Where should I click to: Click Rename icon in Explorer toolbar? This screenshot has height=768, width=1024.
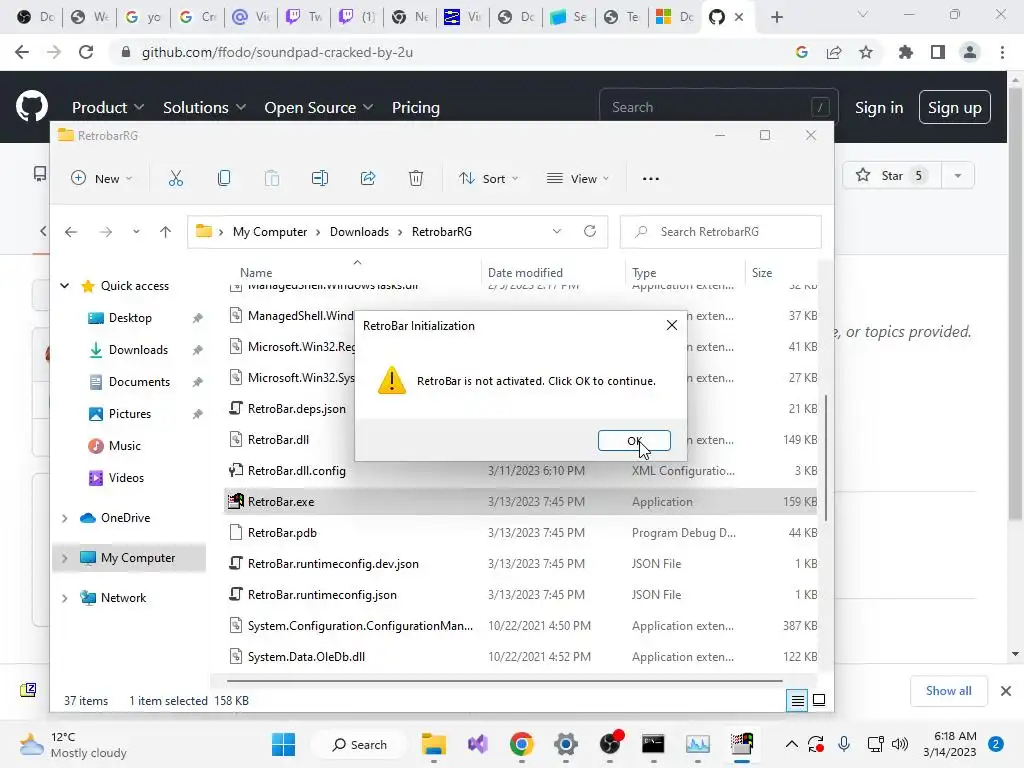pos(320,178)
